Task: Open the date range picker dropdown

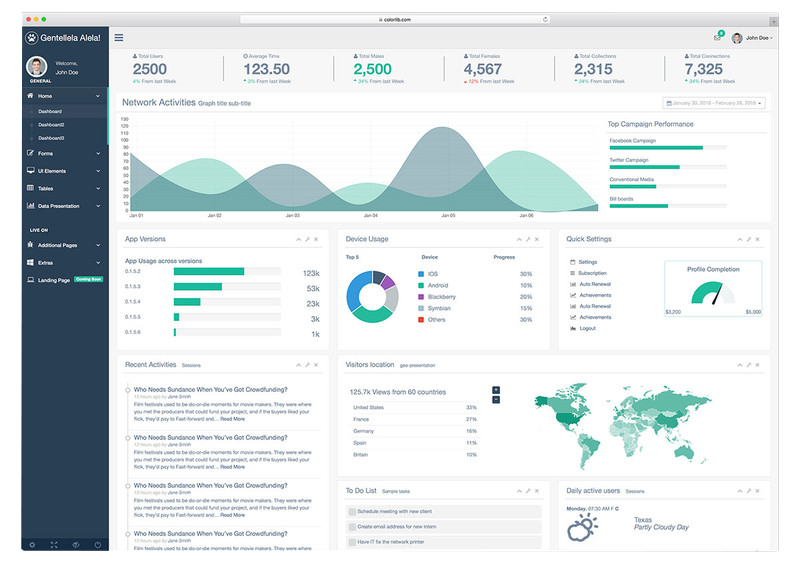Action: click(x=715, y=102)
